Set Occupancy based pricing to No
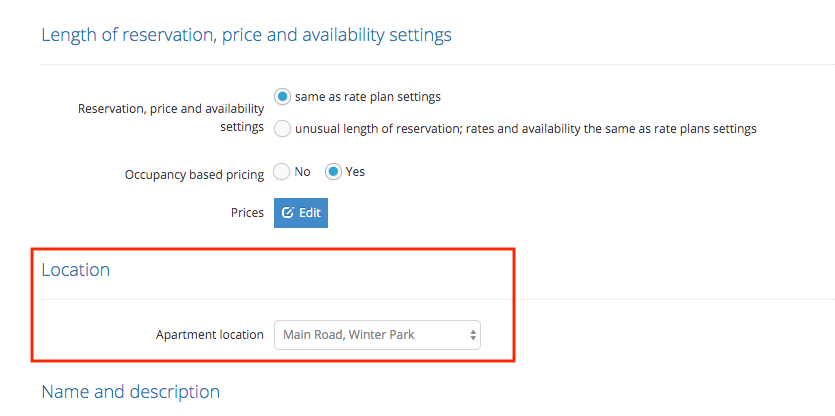The height and width of the screenshot is (416, 835). point(281,173)
